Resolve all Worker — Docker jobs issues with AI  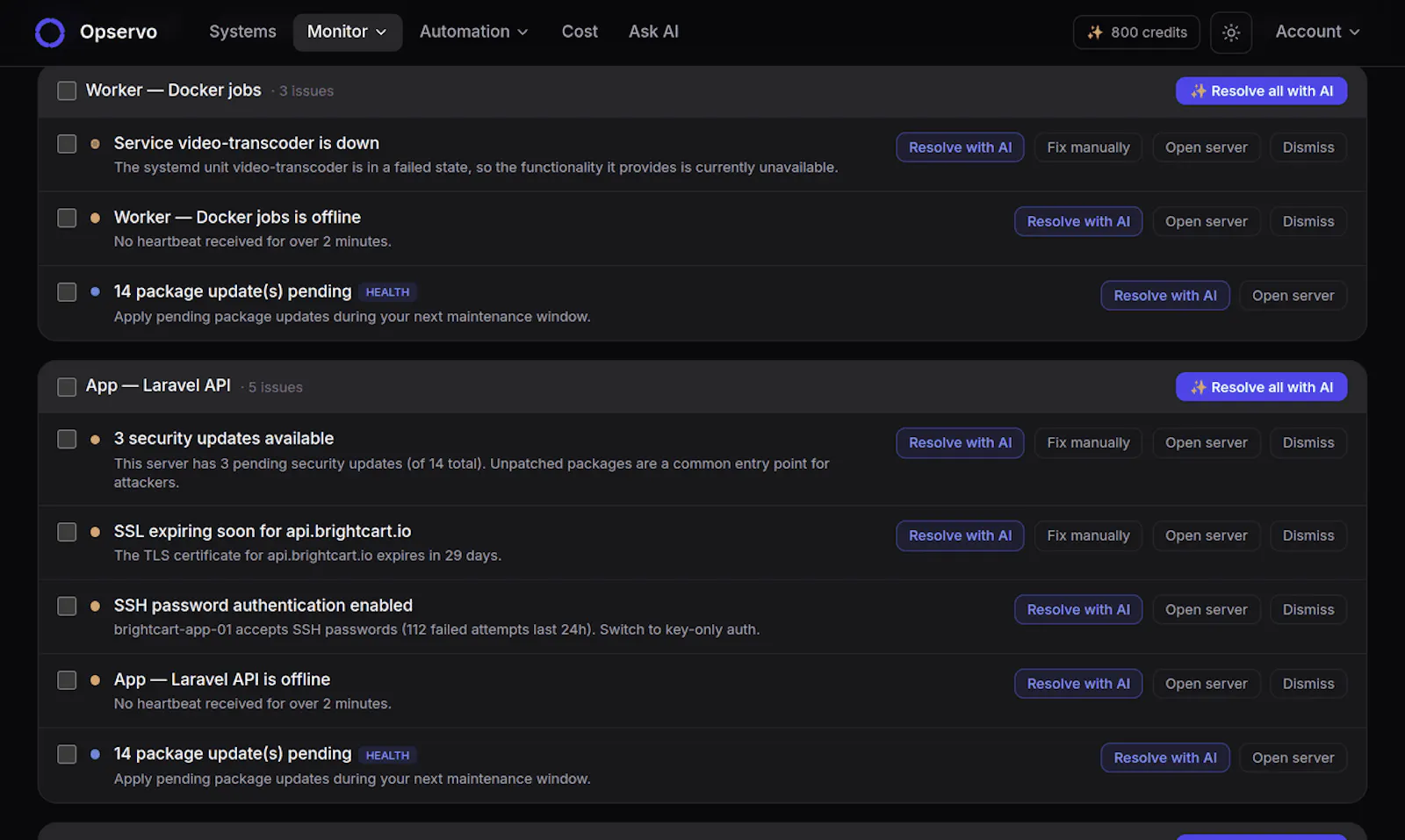[1261, 90]
